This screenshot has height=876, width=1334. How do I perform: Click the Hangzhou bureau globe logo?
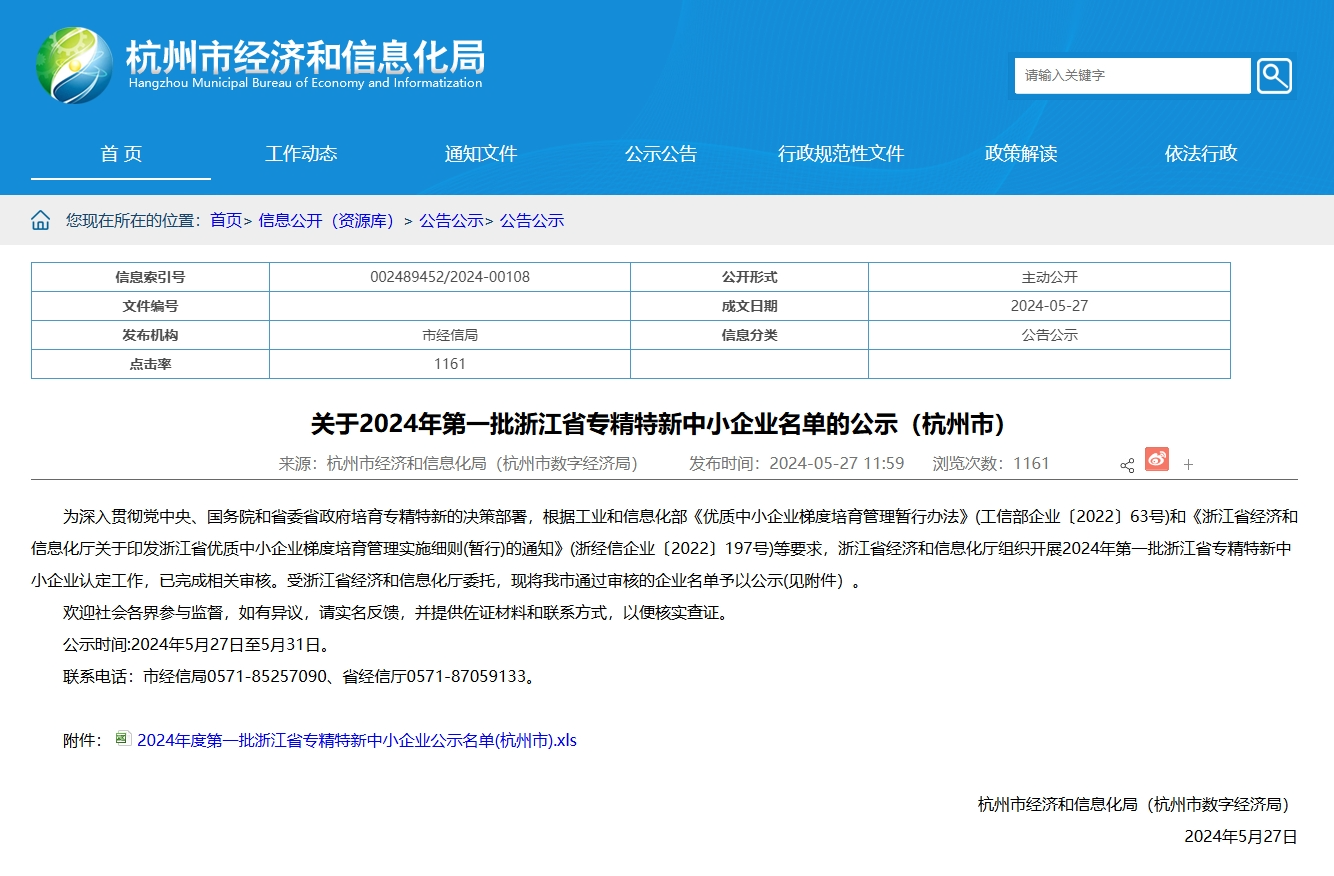(74, 65)
